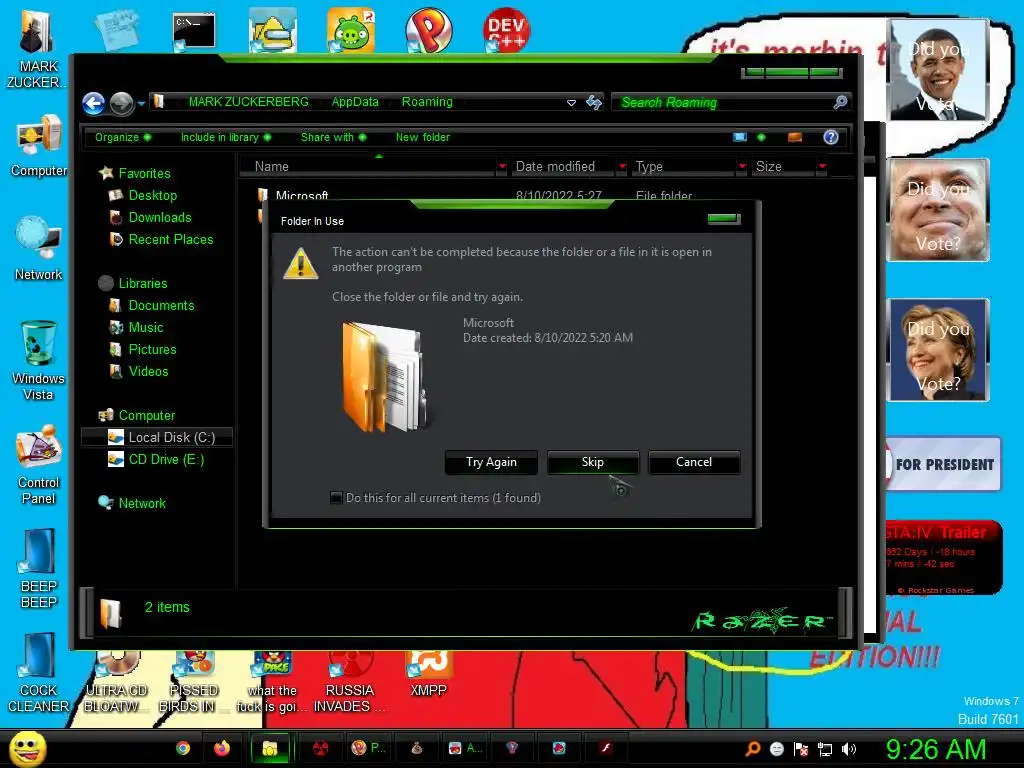
Task: Open the money bag taskbar item
Action: [x=416, y=748]
